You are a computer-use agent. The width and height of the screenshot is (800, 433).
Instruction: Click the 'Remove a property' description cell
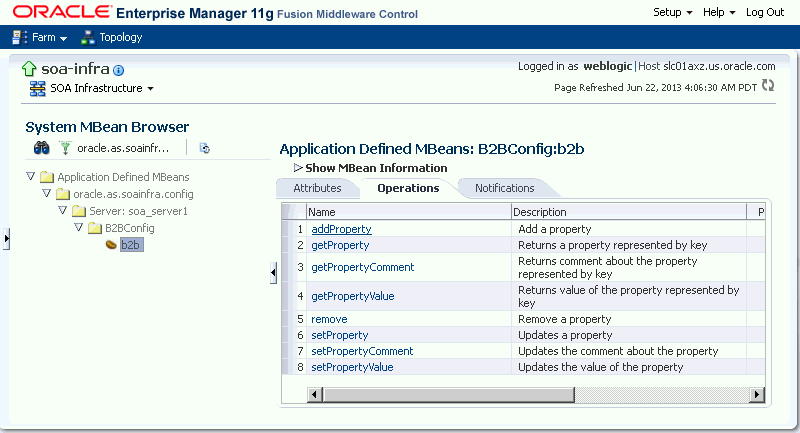pyautogui.click(x=629, y=319)
